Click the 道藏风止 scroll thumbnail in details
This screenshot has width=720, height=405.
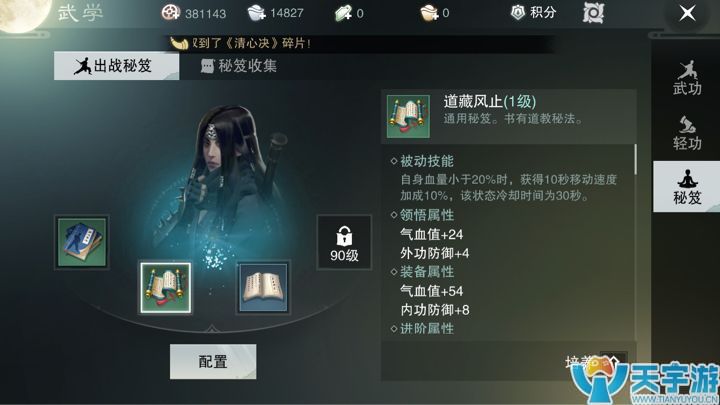pyautogui.click(x=408, y=116)
